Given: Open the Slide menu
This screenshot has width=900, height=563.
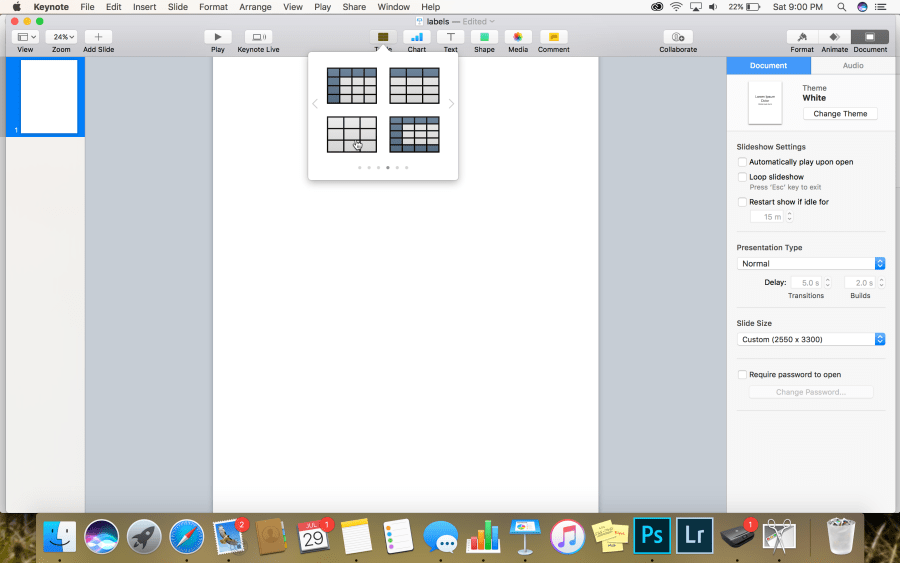Looking at the screenshot, I should tap(177, 7).
